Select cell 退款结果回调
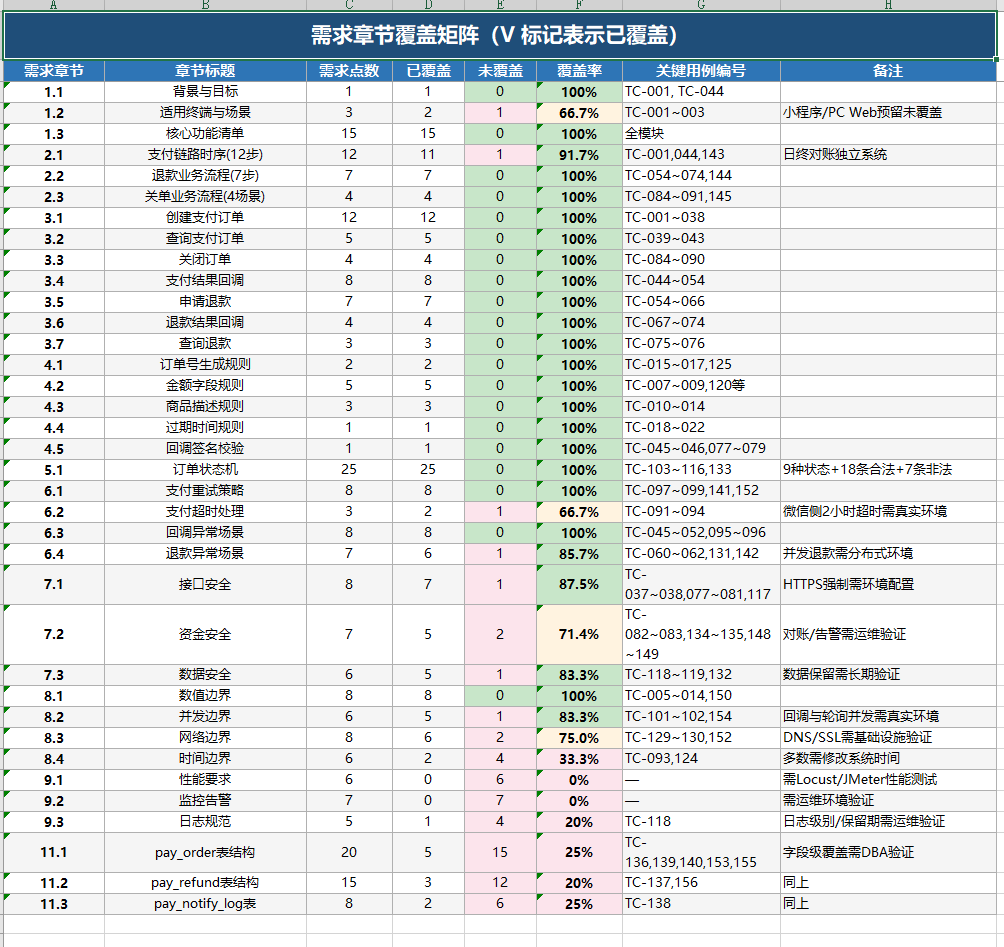This screenshot has height=947, width=1004. pyautogui.click(x=206, y=323)
